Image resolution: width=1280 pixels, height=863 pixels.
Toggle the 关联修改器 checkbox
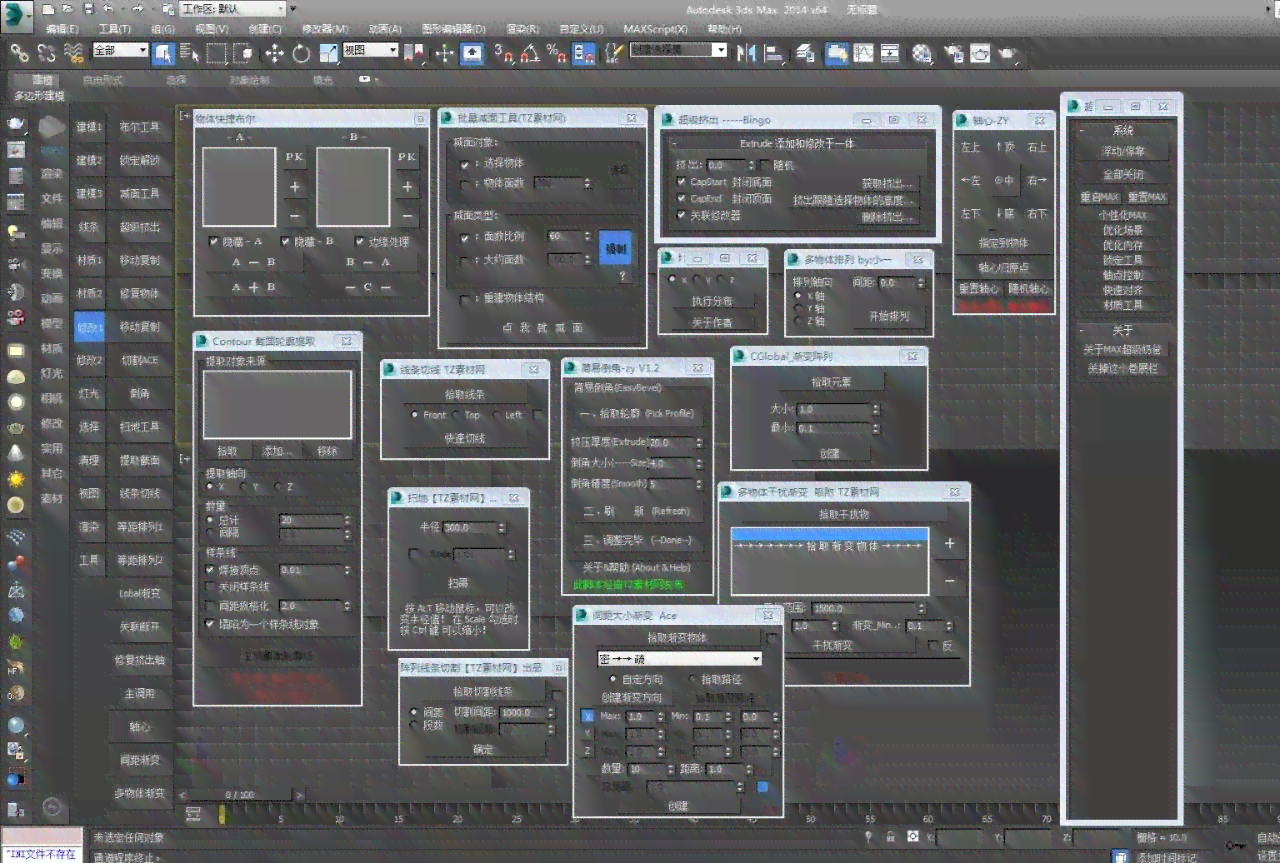(681, 214)
